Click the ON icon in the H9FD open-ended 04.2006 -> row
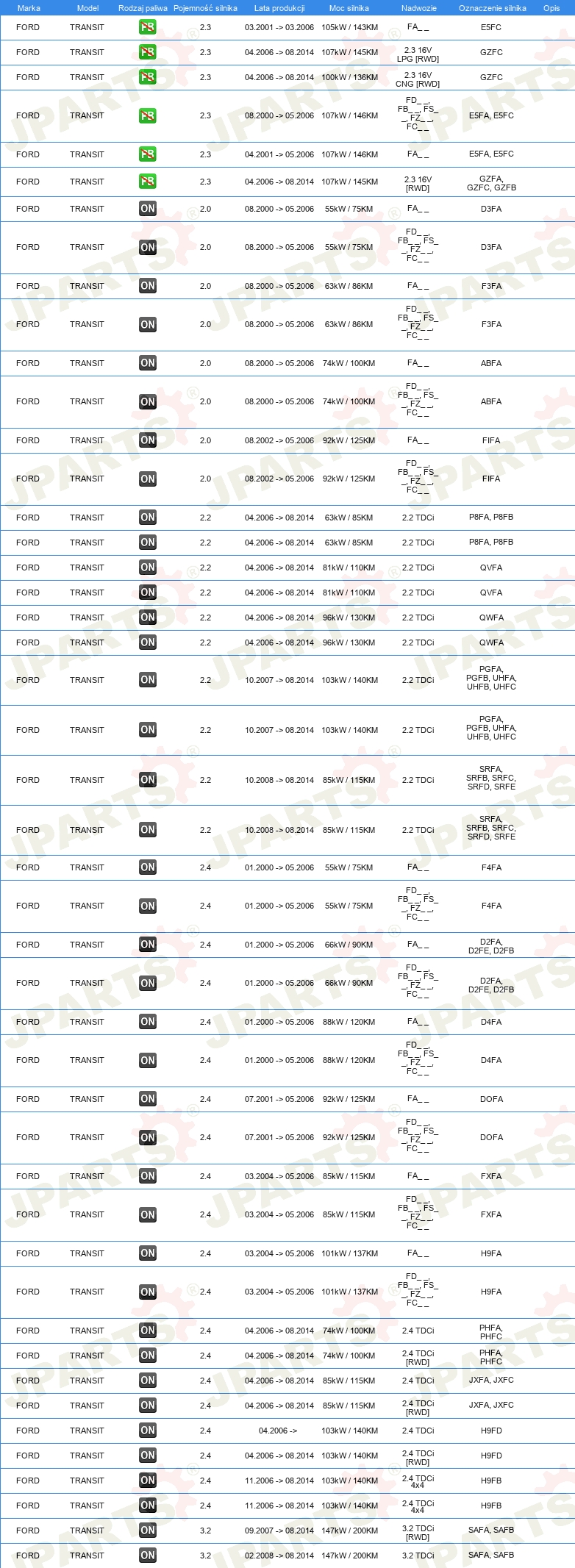Image resolution: width=575 pixels, height=1568 pixels. [148, 1431]
